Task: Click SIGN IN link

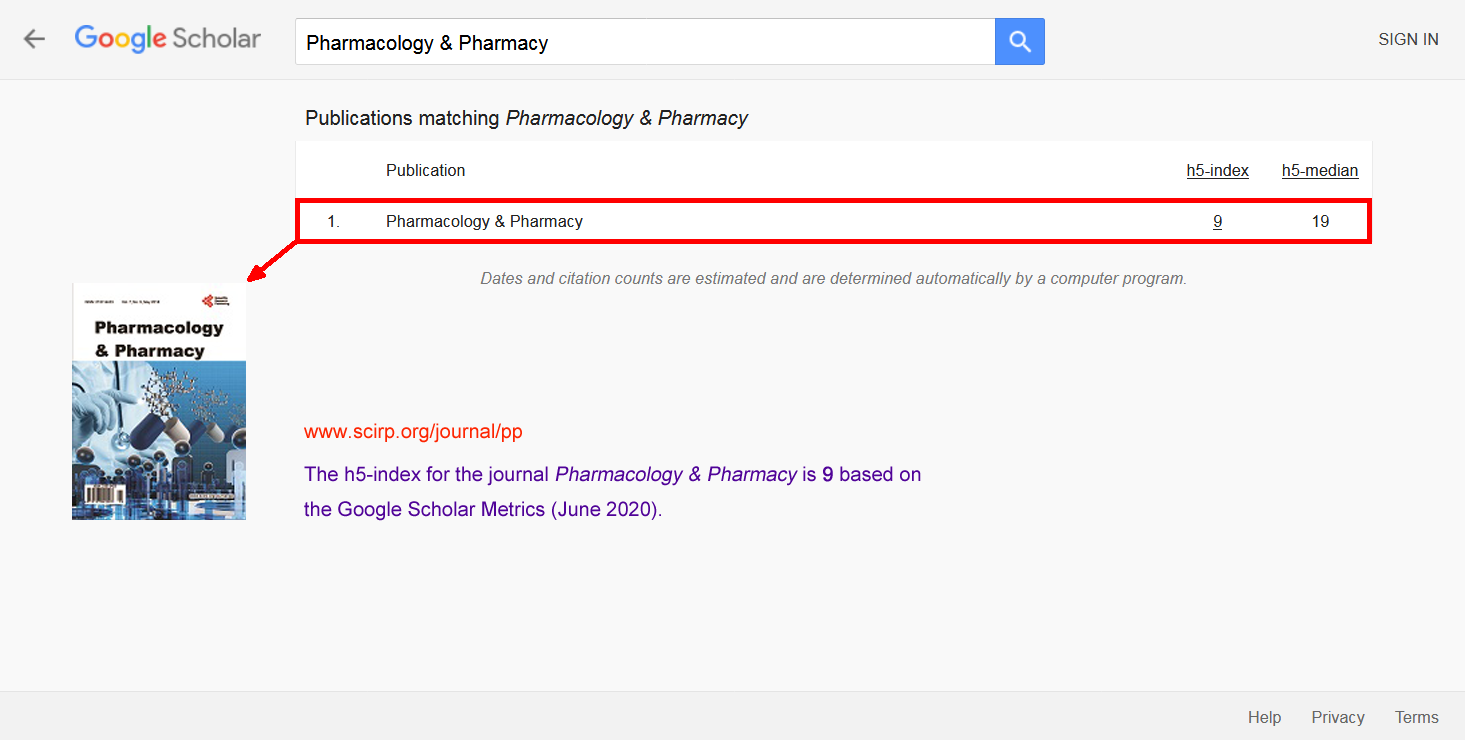Action: pyautogui.click(x=1408, y=39)
